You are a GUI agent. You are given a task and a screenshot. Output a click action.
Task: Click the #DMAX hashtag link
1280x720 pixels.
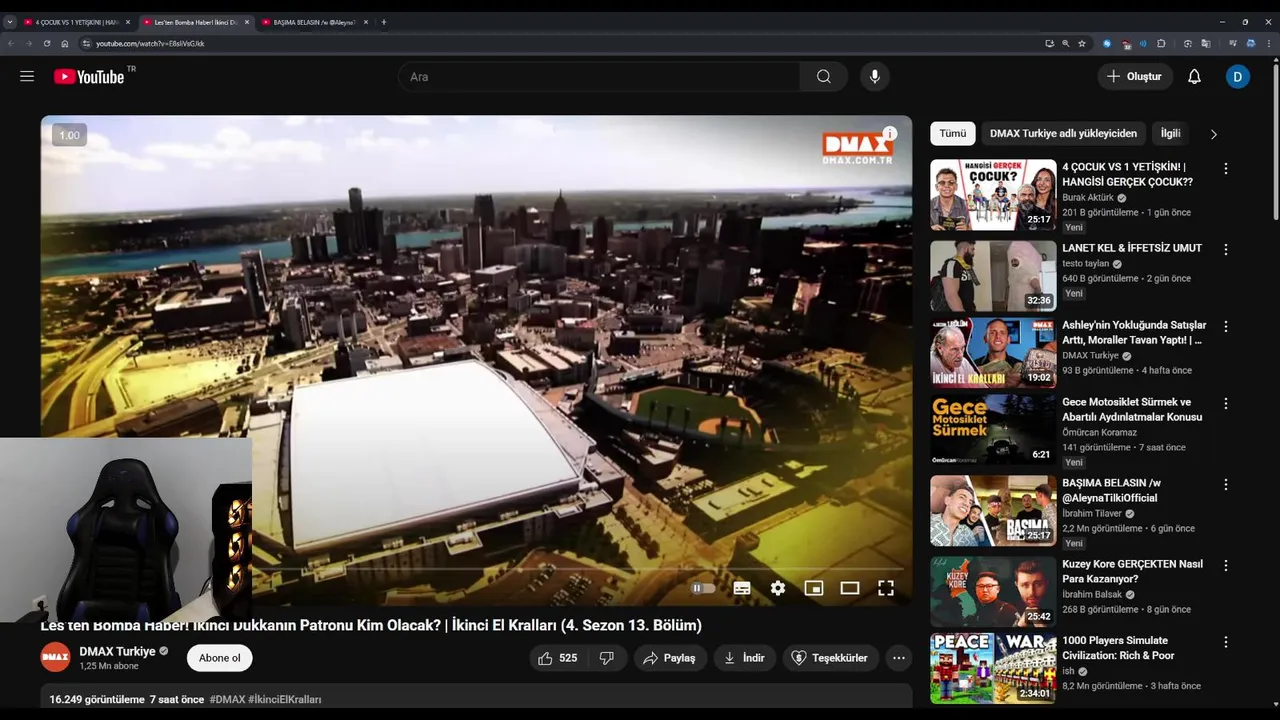pos(227,699)
